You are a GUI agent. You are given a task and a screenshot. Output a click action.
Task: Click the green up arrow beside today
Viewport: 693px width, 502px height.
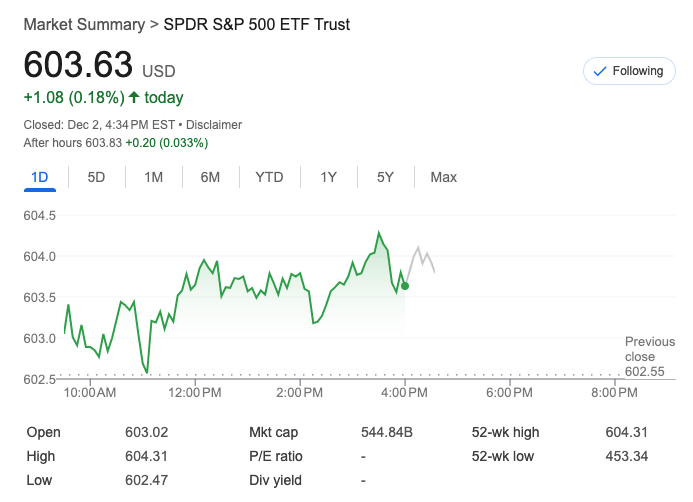click(x=134, y=97)
